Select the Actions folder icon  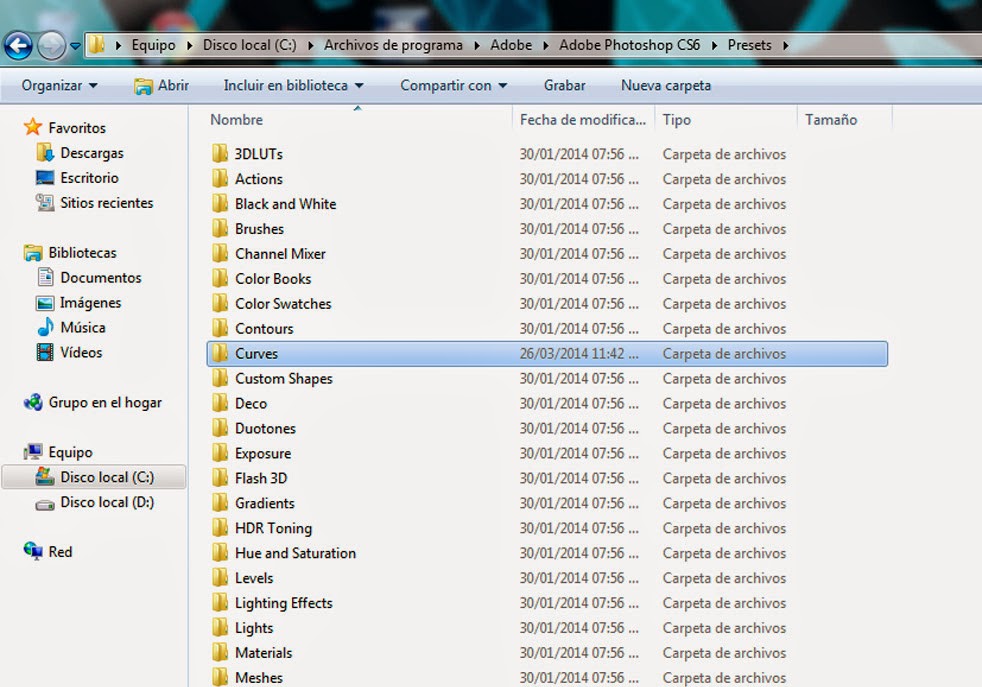220,178
